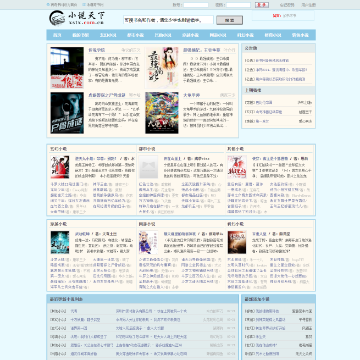
Task: Click the gray search button beside search box
Action: pyautogui.click(x=229, y=20)
